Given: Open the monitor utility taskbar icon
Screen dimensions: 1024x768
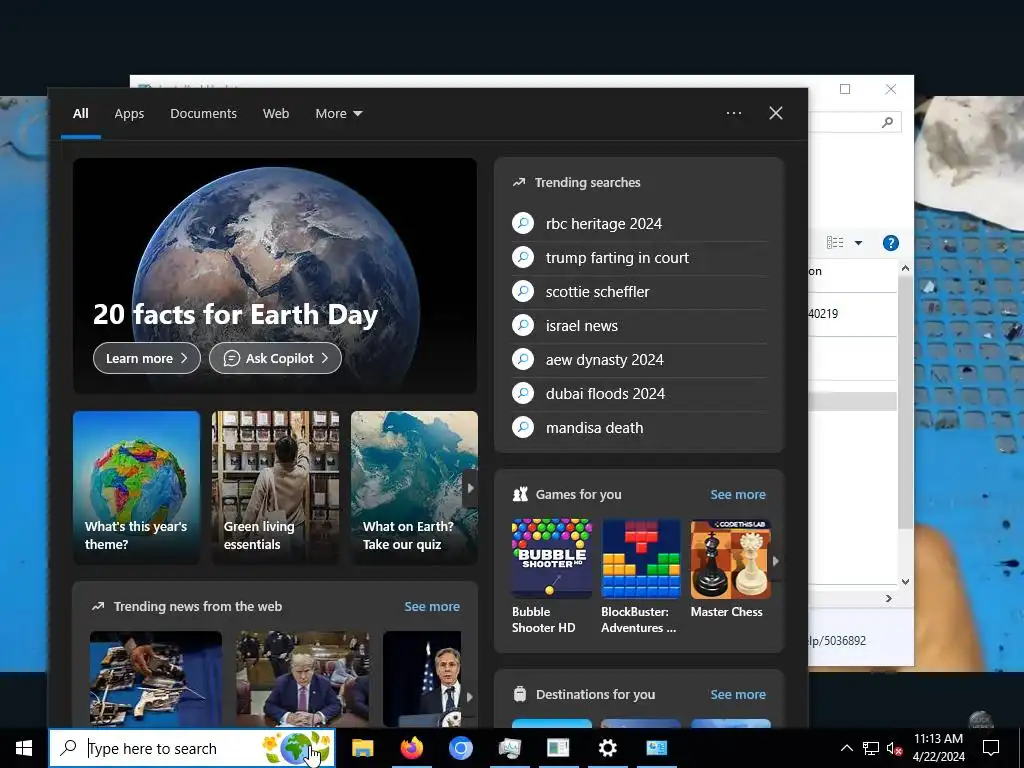Looking at the screenshot, I should 509,748.
